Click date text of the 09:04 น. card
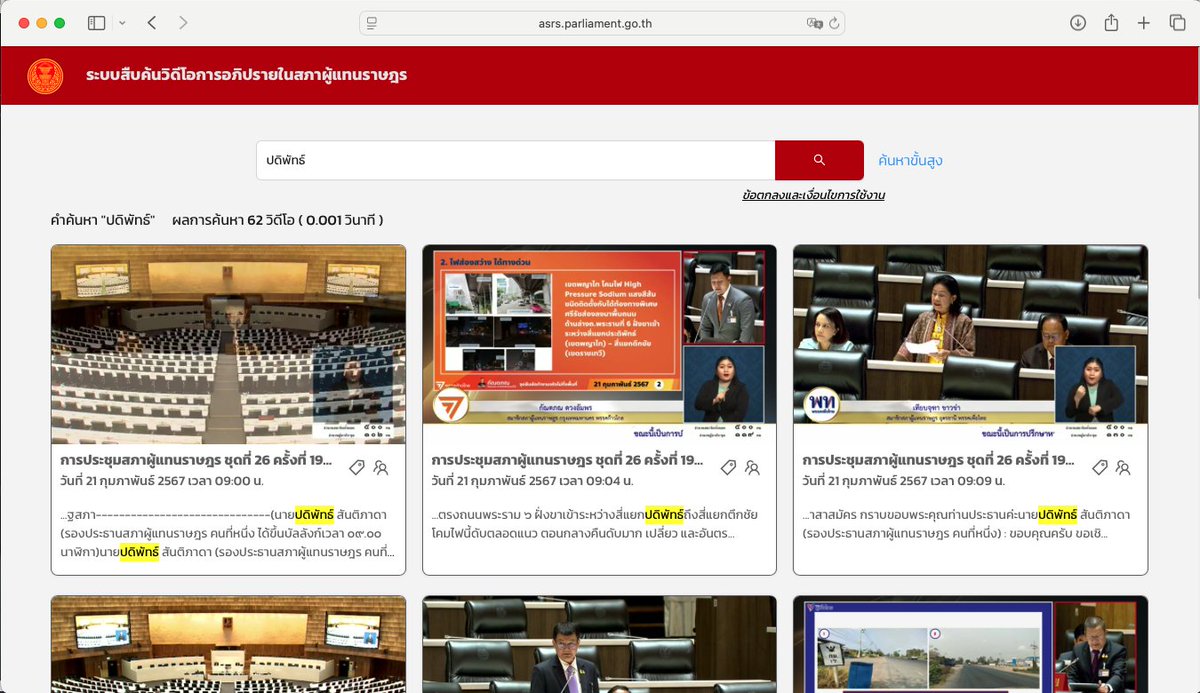The width and height of the screenshot is (1200, 693). click(532, 481)
